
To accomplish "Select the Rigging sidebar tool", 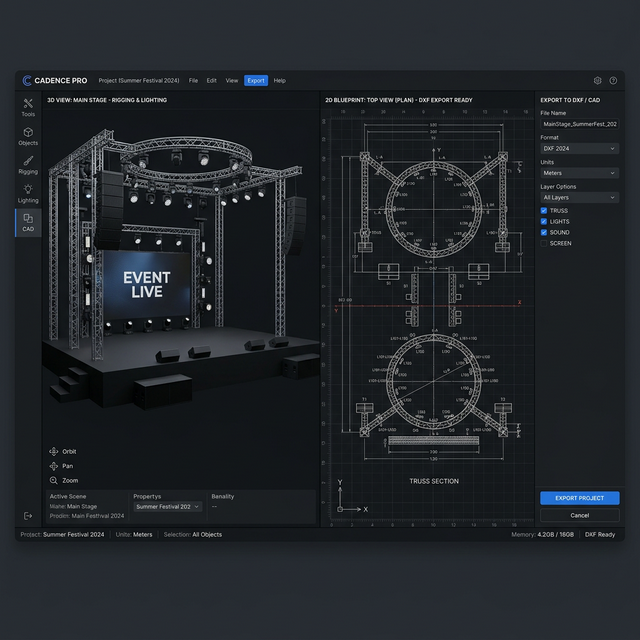I will pyautogui.click(x=28, y=165).
